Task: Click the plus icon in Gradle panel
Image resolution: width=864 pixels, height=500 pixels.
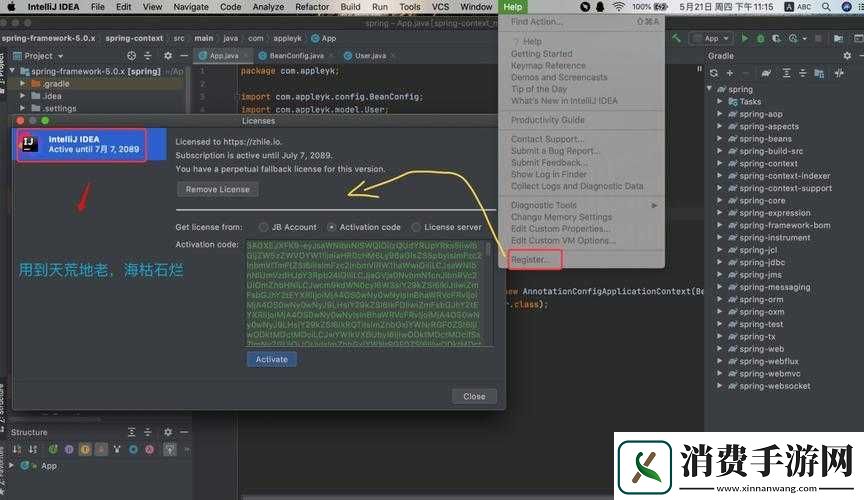Action: [x=730, y=73]
